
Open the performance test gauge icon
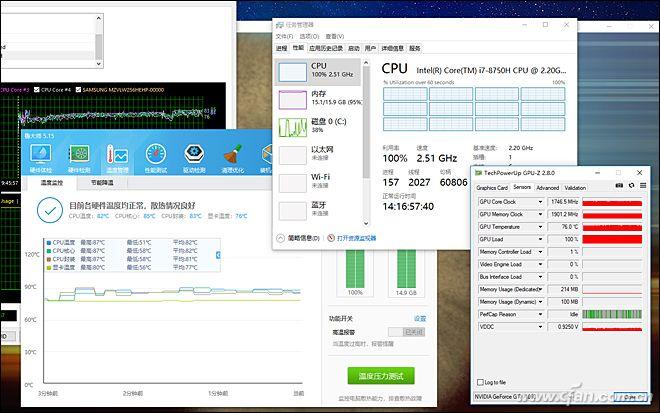[x=156, y=154]
